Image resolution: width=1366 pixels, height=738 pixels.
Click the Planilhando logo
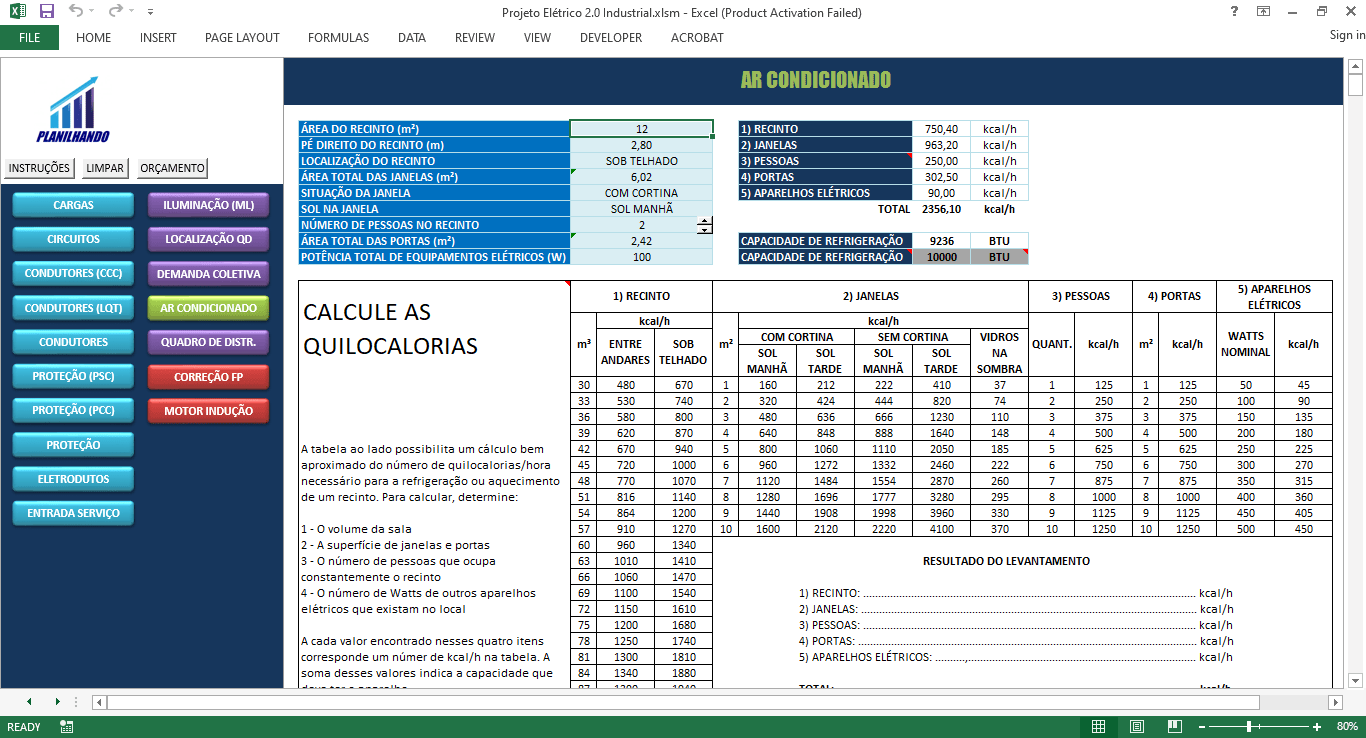point(73,108)
